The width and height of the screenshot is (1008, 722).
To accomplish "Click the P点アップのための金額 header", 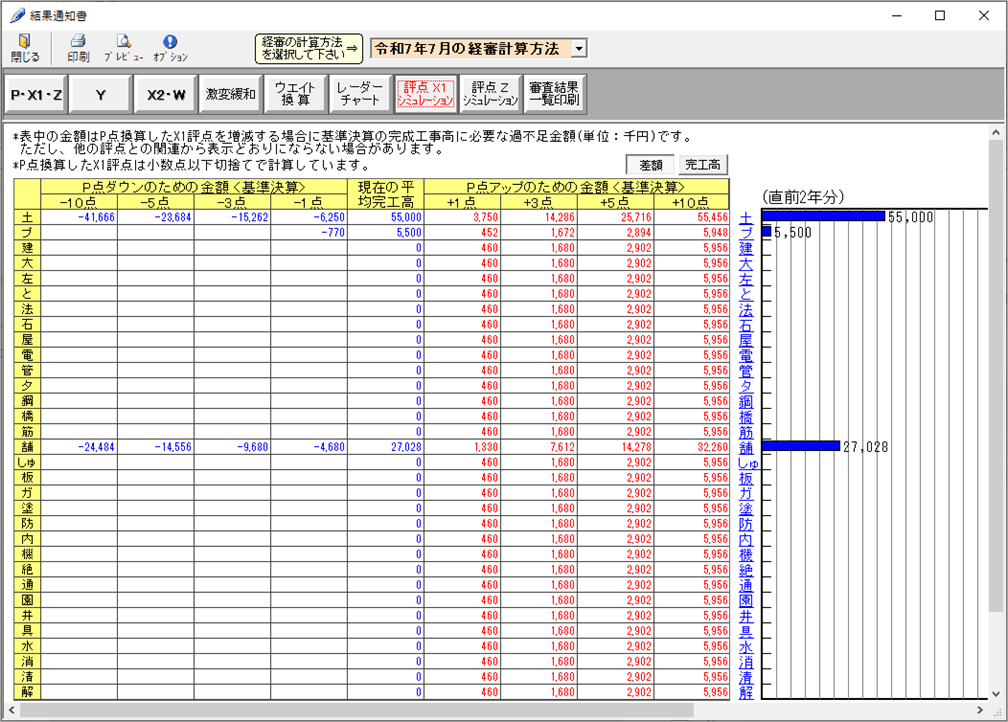I will 577,187.
